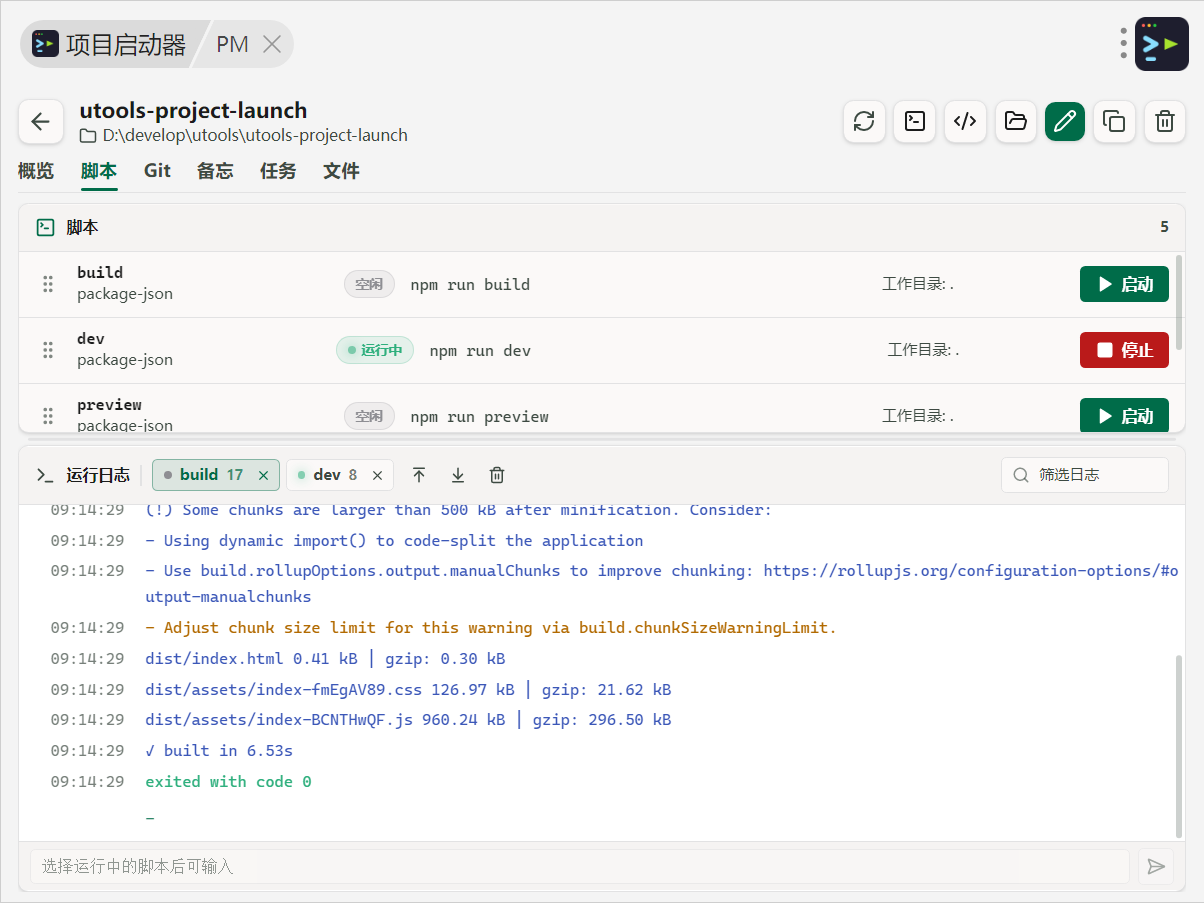The height and width of the screenshot is (903, 1204).
Task: Close the build log tab
Action: point(263,476)
